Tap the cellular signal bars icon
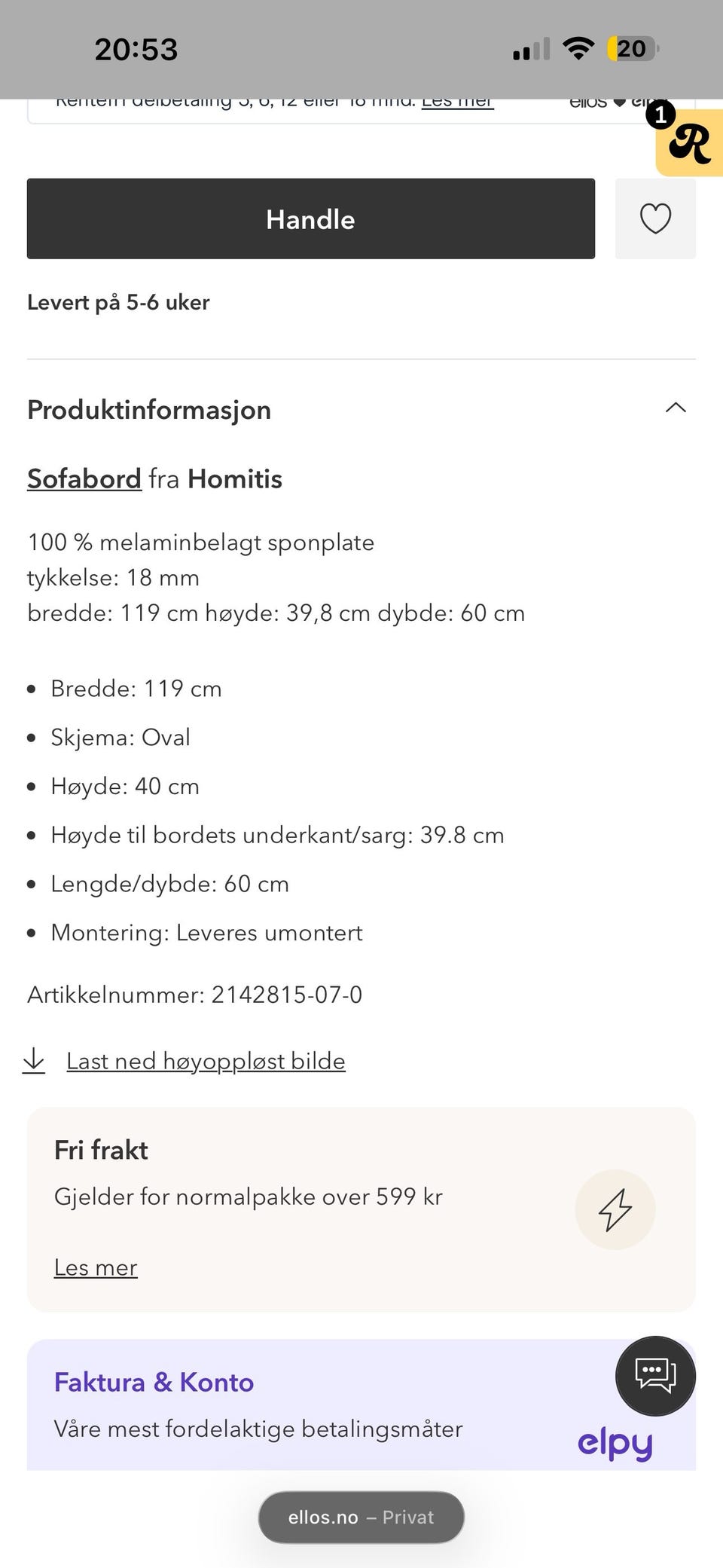 tap(531, 50)
